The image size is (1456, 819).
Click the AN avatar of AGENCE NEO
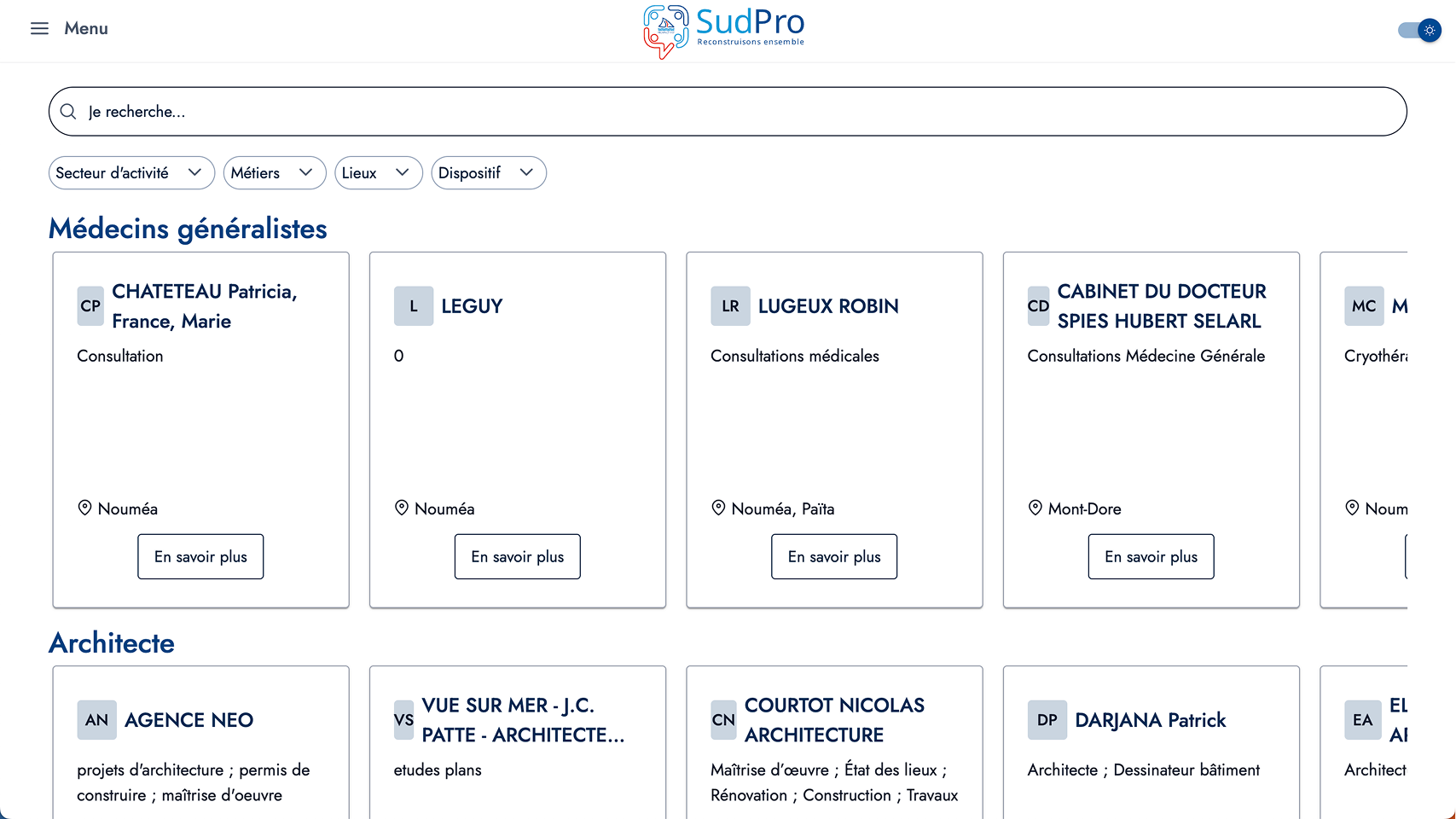coord(96,720)
